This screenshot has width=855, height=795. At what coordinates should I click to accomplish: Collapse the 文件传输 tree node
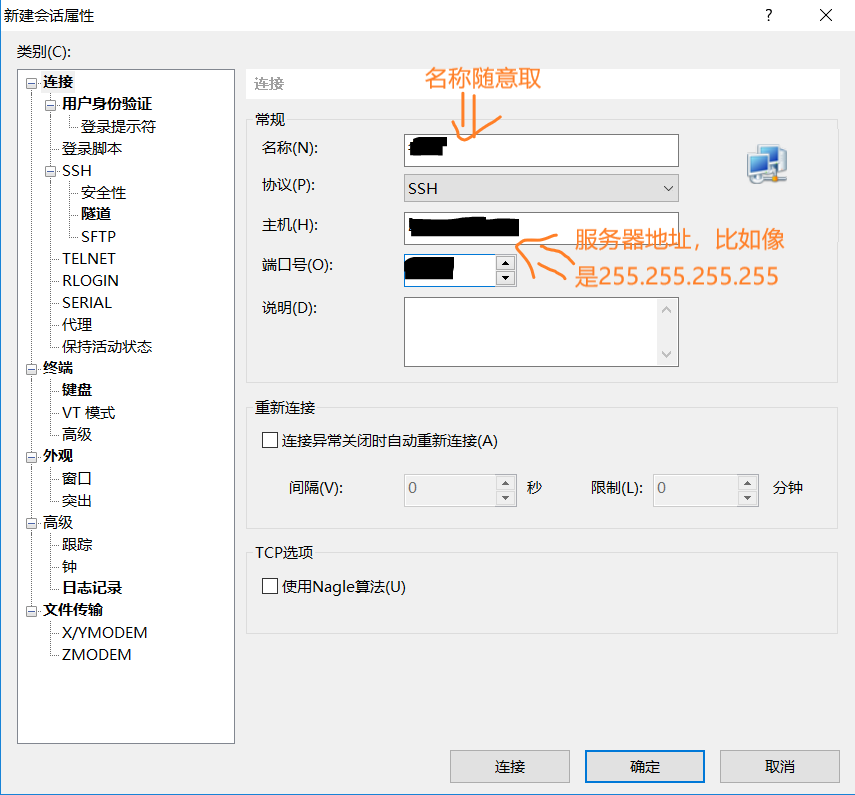(x=32, y=611)
